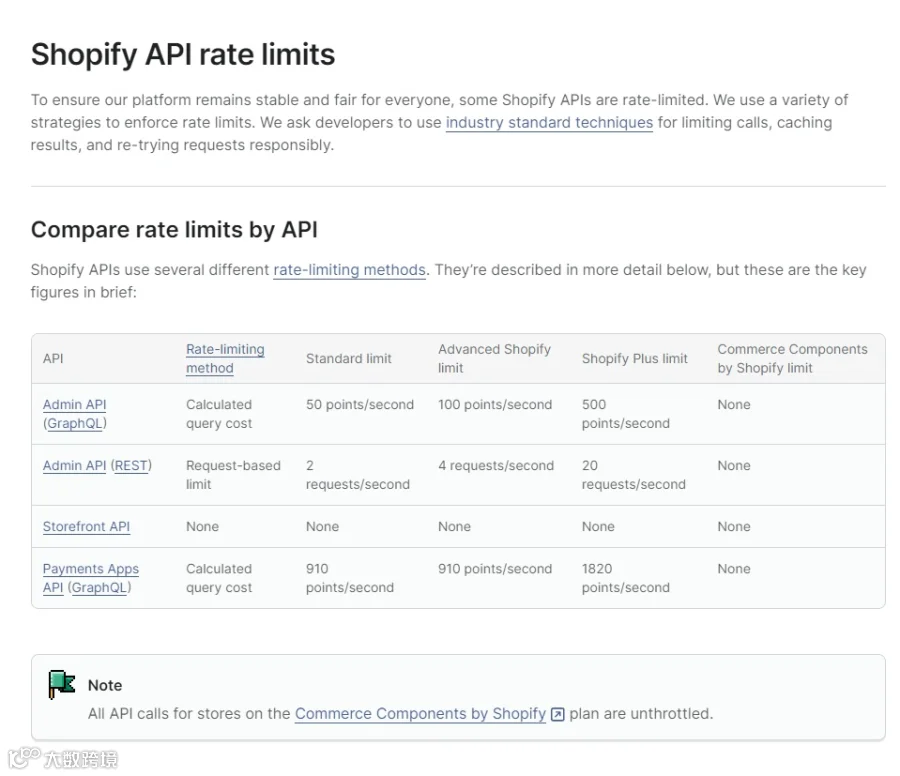Click the green flag Note icon
This screenshot has width=900, height=776.
click(61, 684)
